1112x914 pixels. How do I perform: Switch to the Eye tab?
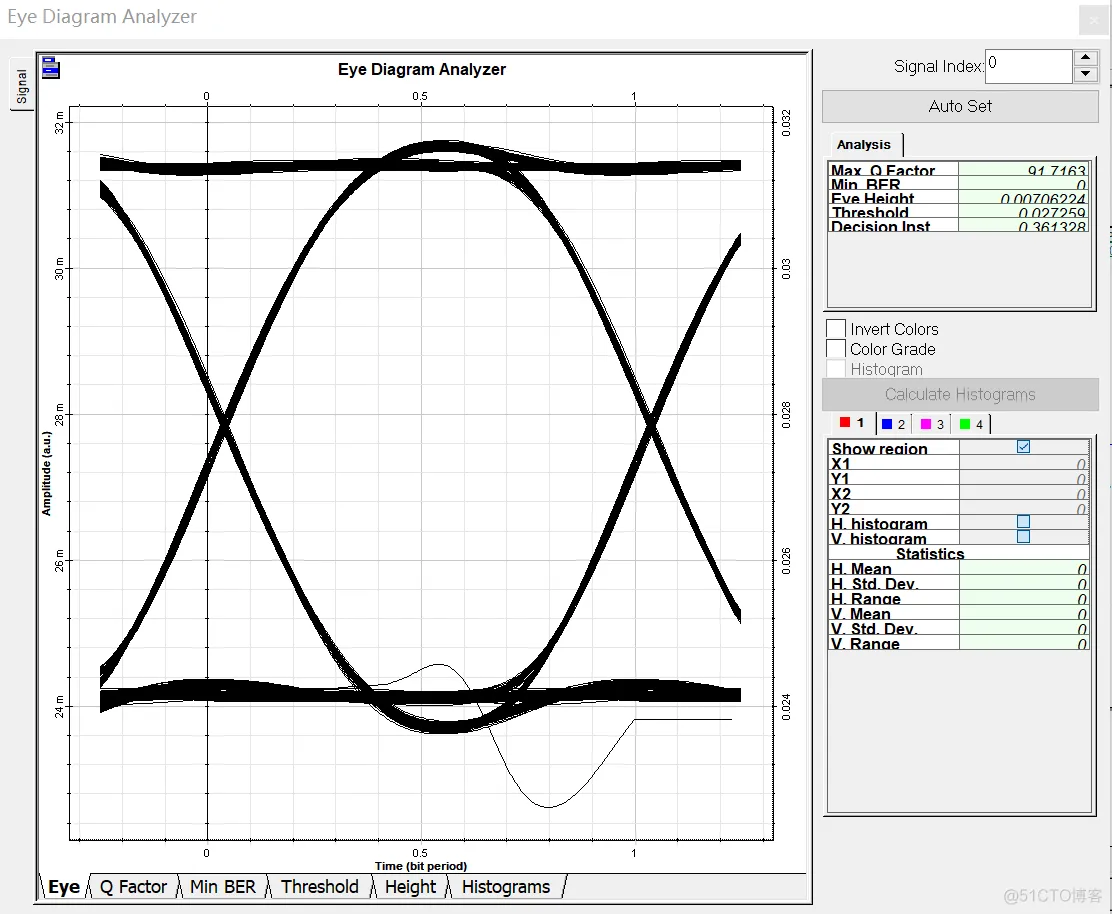point(64,887)
